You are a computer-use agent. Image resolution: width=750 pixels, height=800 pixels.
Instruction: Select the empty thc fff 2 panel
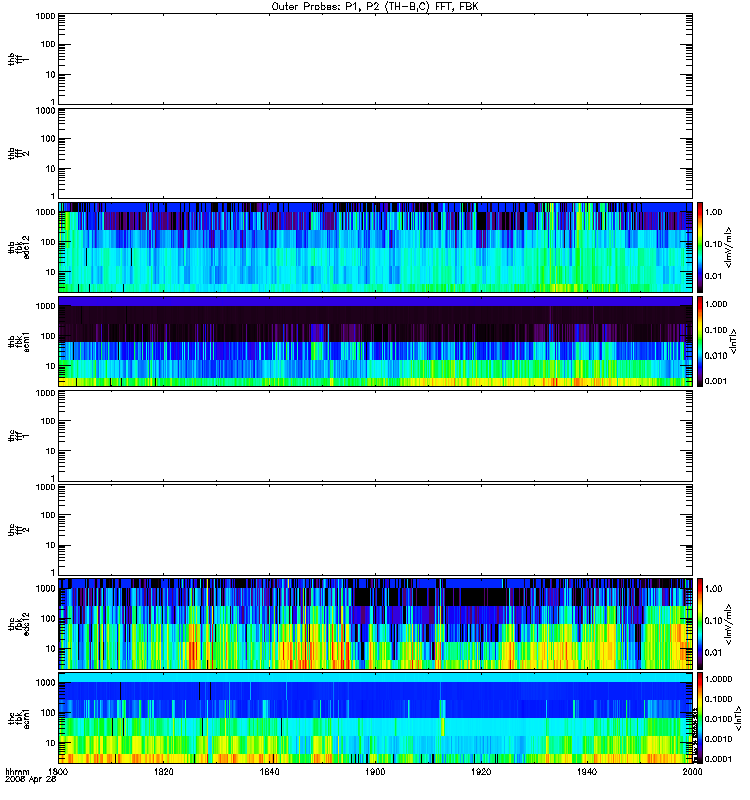click(375, 530)
